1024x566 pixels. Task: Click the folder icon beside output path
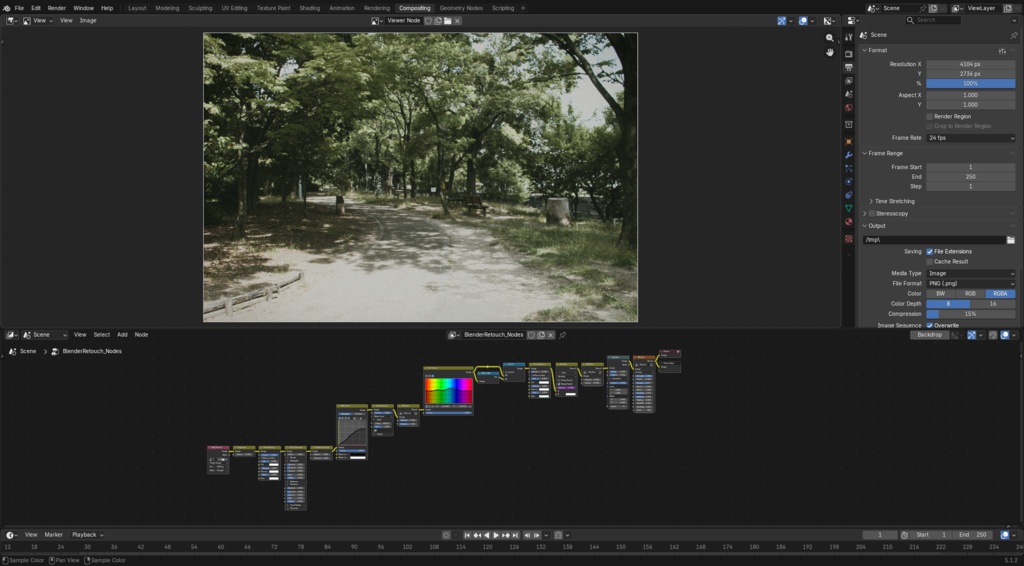click(1010, 240)
